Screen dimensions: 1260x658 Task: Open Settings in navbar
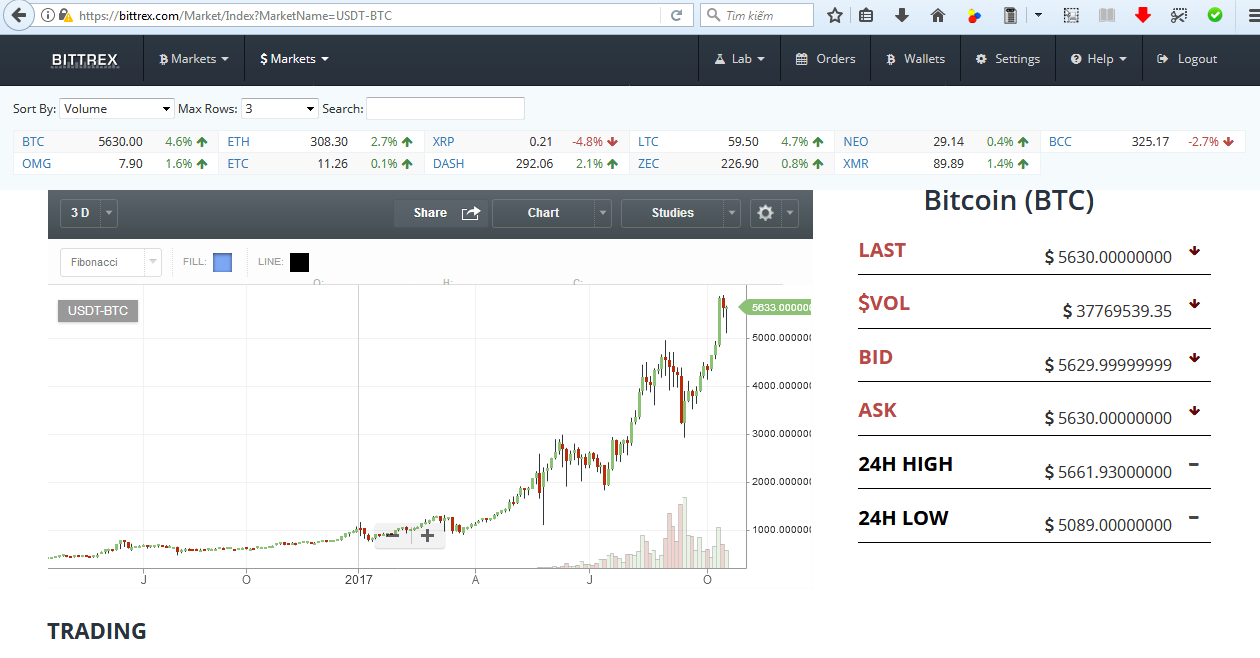tap(1008, 59)
